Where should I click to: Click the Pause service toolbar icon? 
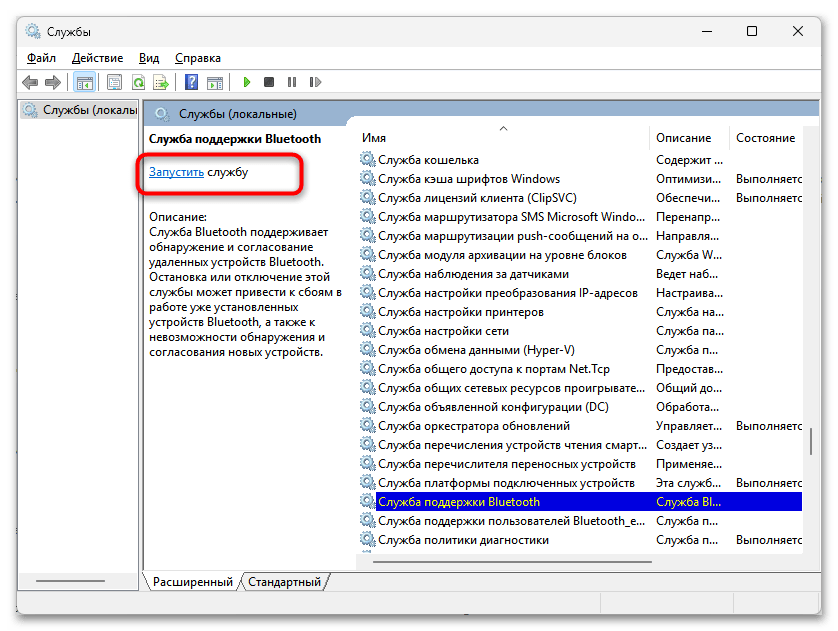[x=292, y=82]
